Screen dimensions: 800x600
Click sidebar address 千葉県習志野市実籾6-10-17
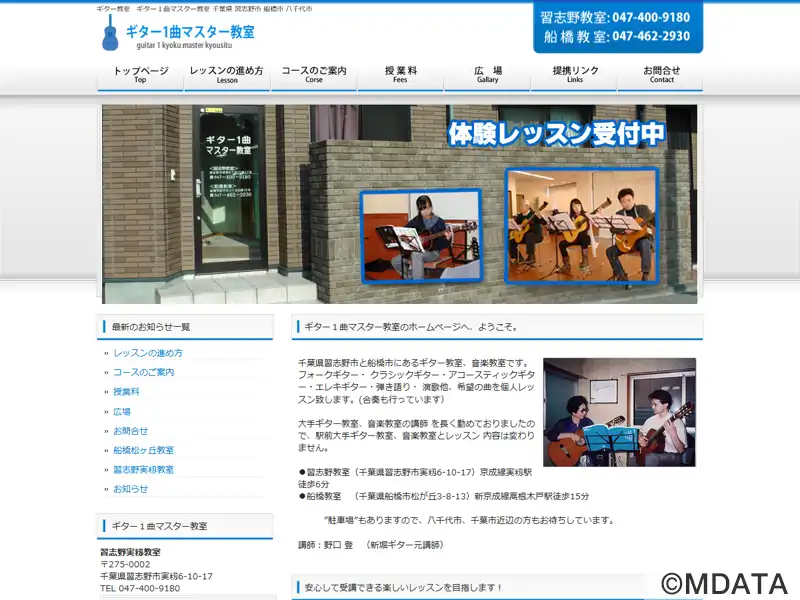pos(157,576)
